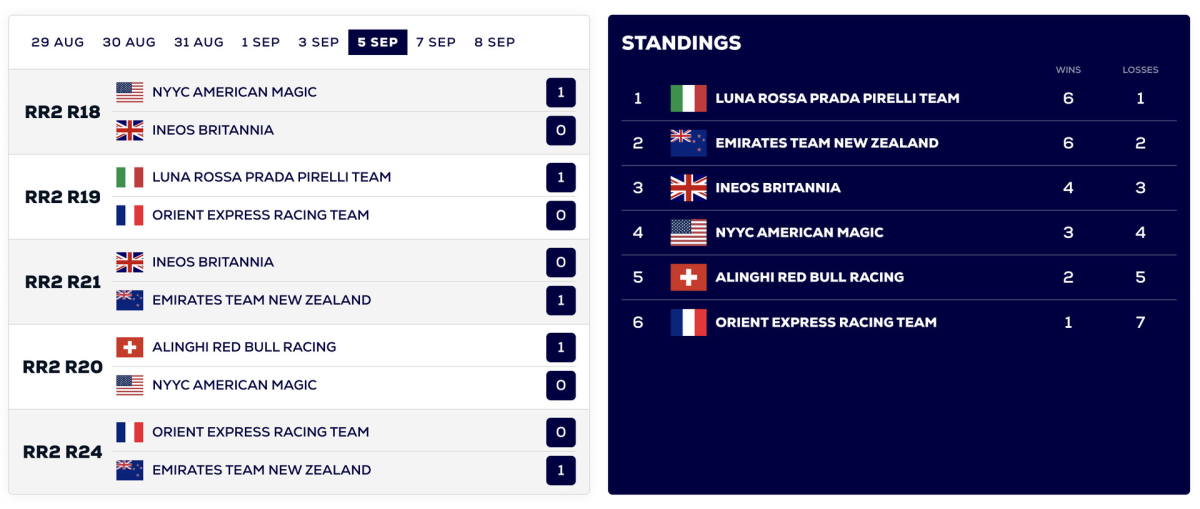This screenshot has width=1200, height=509.
Task: Open INEOS Britannia from the standings list
Action: tap(778, 188)
